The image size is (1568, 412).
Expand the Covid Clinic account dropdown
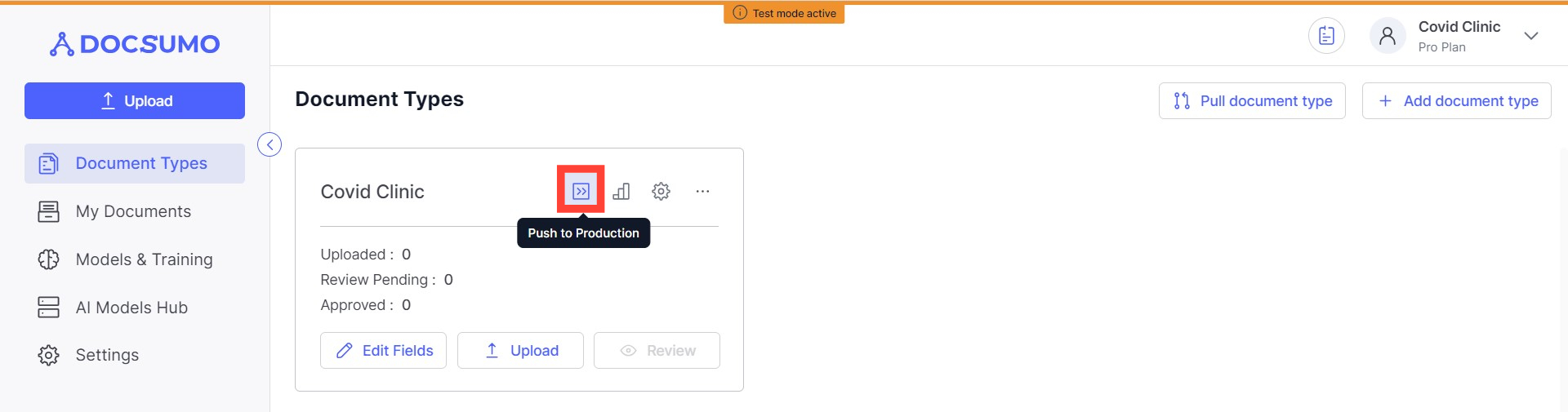(x=1531, y=36)
